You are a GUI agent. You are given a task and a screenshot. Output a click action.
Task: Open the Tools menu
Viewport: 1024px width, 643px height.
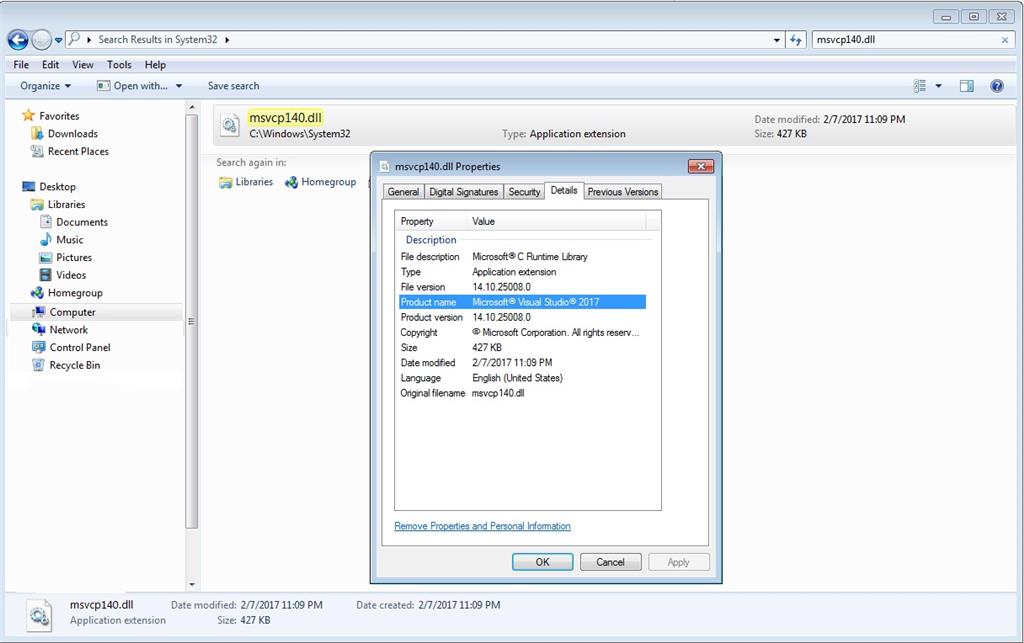(x=119, y=65)
